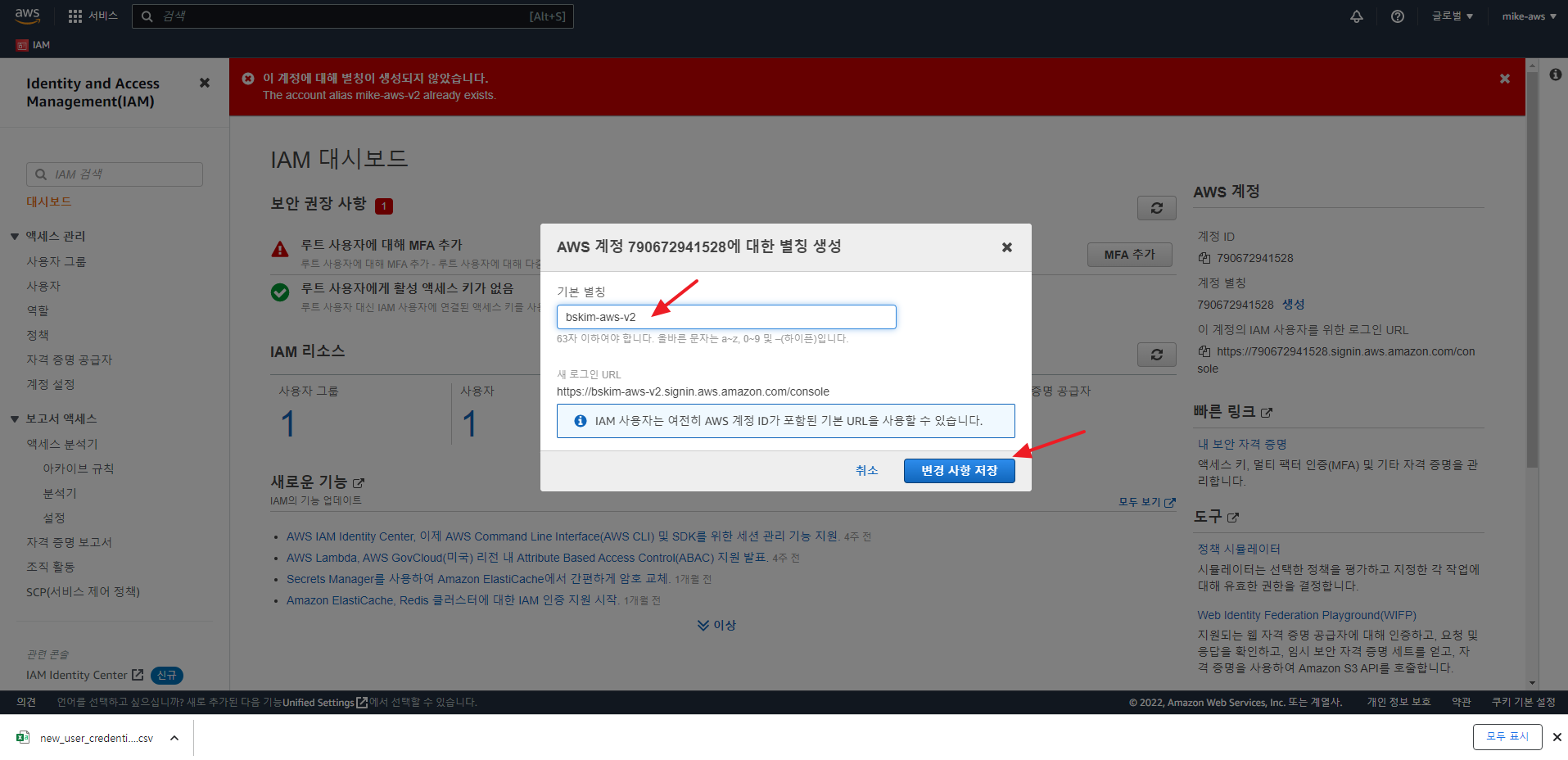Open 조직 활동 in the sidebar
The image size is (1568, 760).
point(51,567)
